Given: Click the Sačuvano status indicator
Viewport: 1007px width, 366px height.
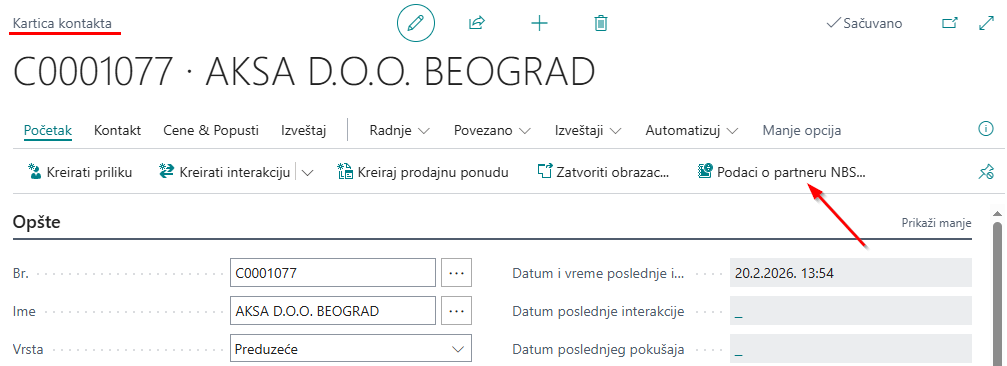Looking at the screenshot, I should click(x=864, y=24).
